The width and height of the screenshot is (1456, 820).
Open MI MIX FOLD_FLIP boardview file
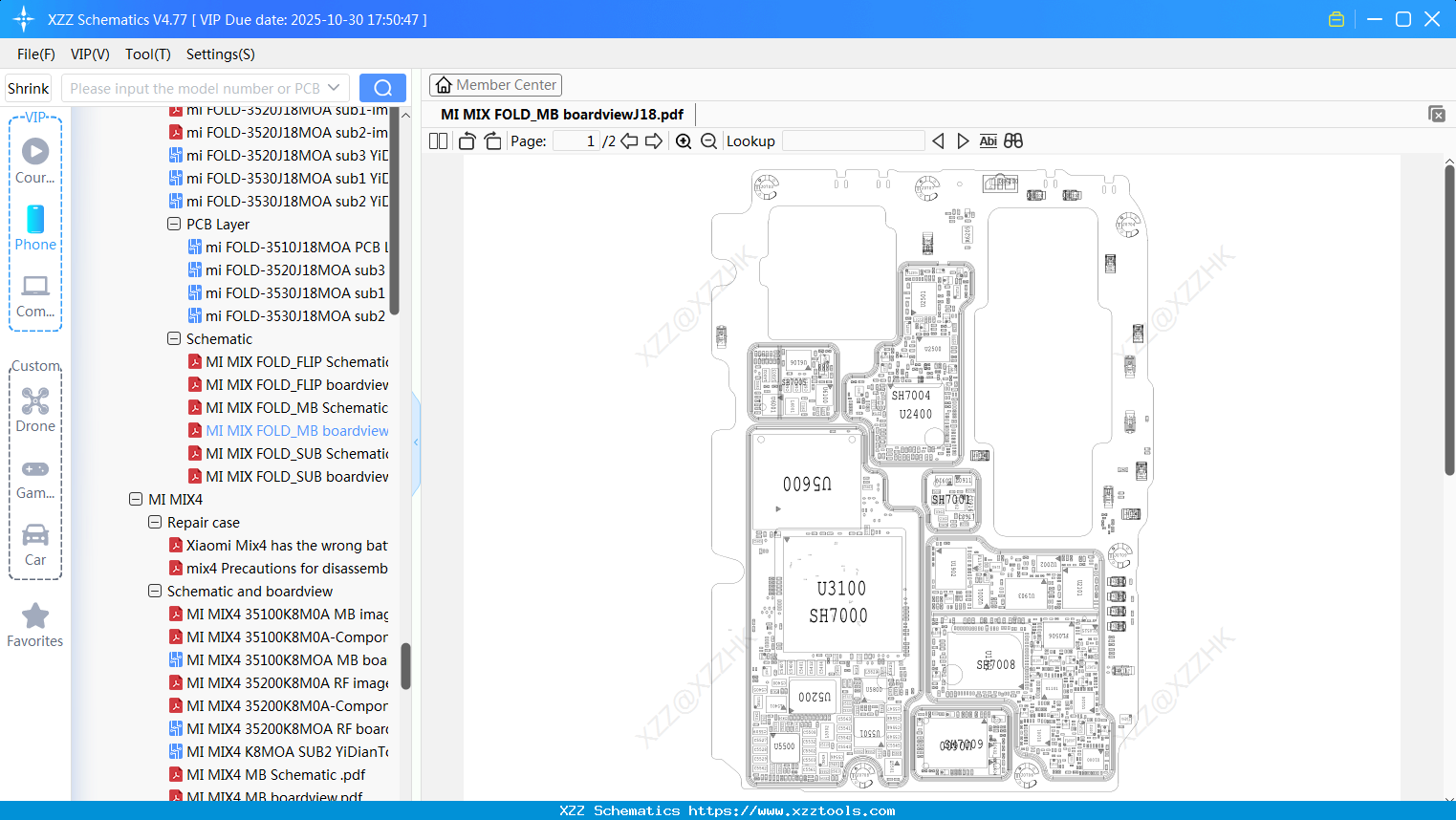(289, 384)
